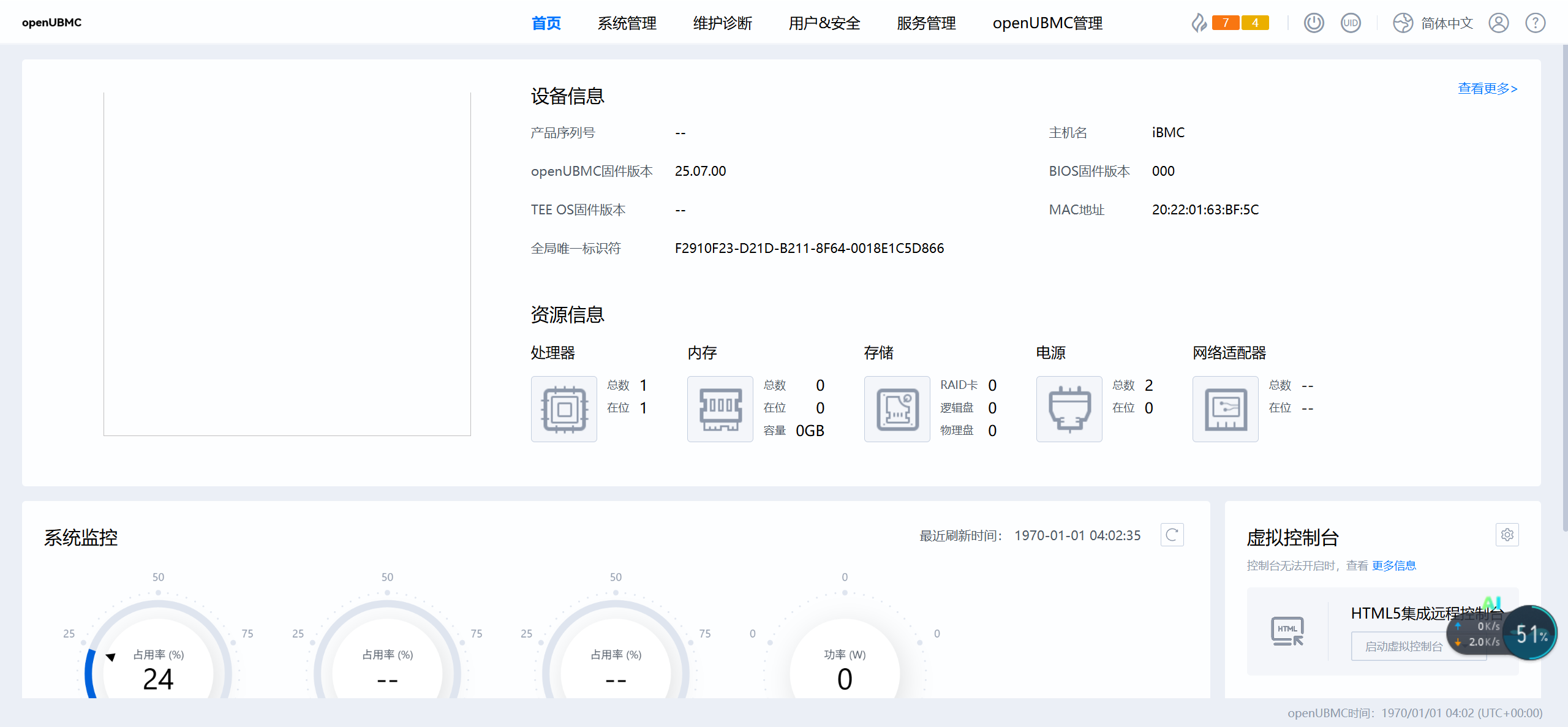The height and width of the screenshot is (727, 1568).
Task: Open the user account icon menu
Action: [x=1499, y=23]
